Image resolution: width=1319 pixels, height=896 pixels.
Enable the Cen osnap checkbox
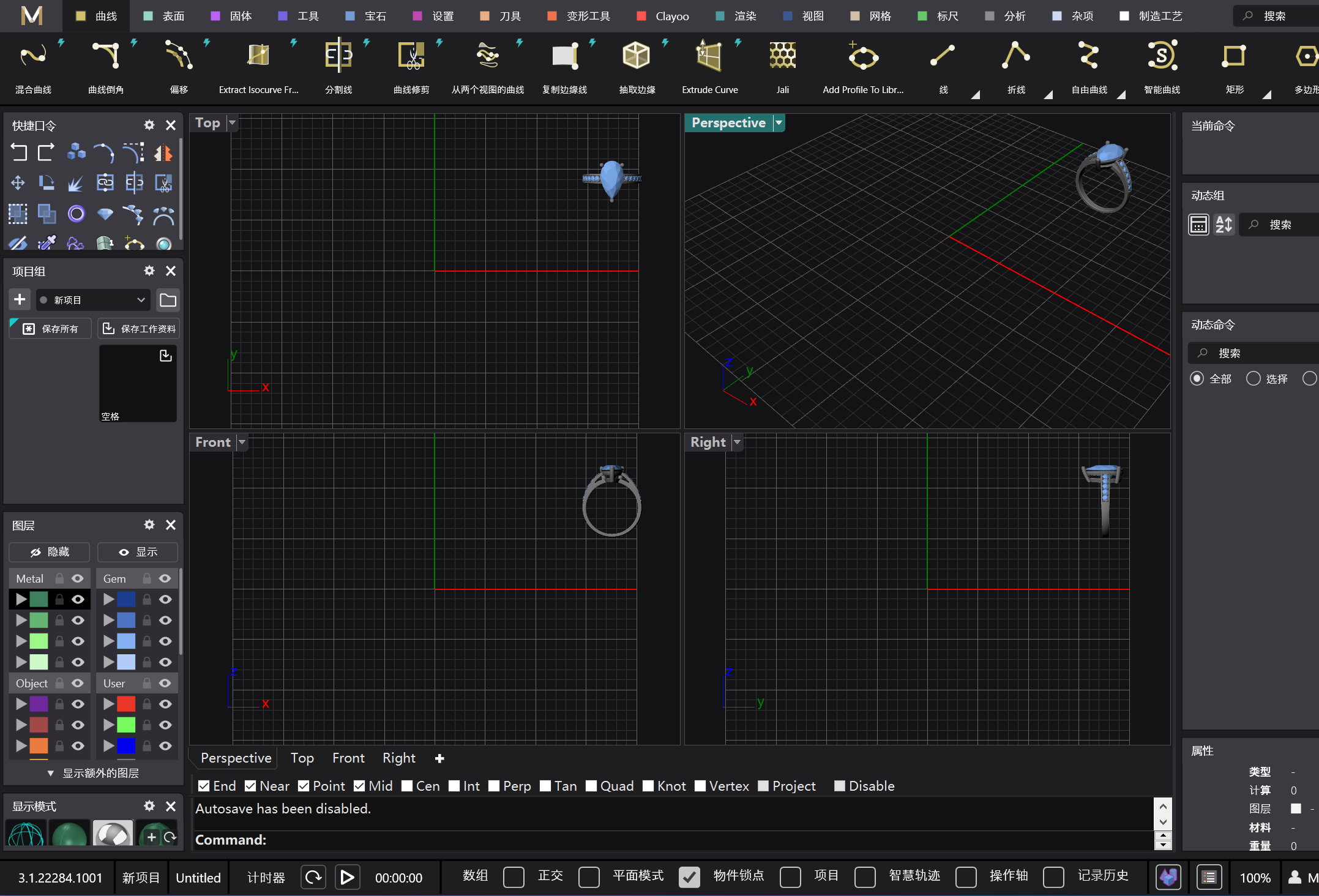407,786
